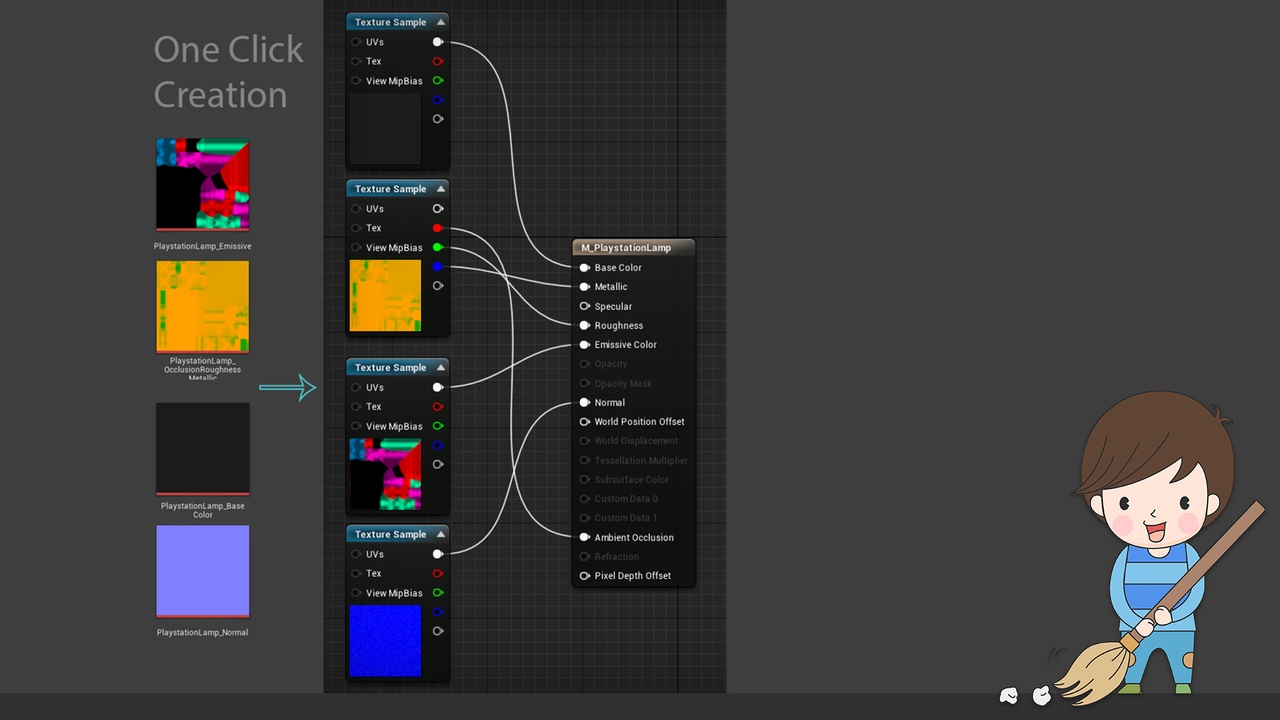Click View MipBias input pin of emissive-preview Texture Sample
This screenshot has width=1280, height=720.
(356, 426)
